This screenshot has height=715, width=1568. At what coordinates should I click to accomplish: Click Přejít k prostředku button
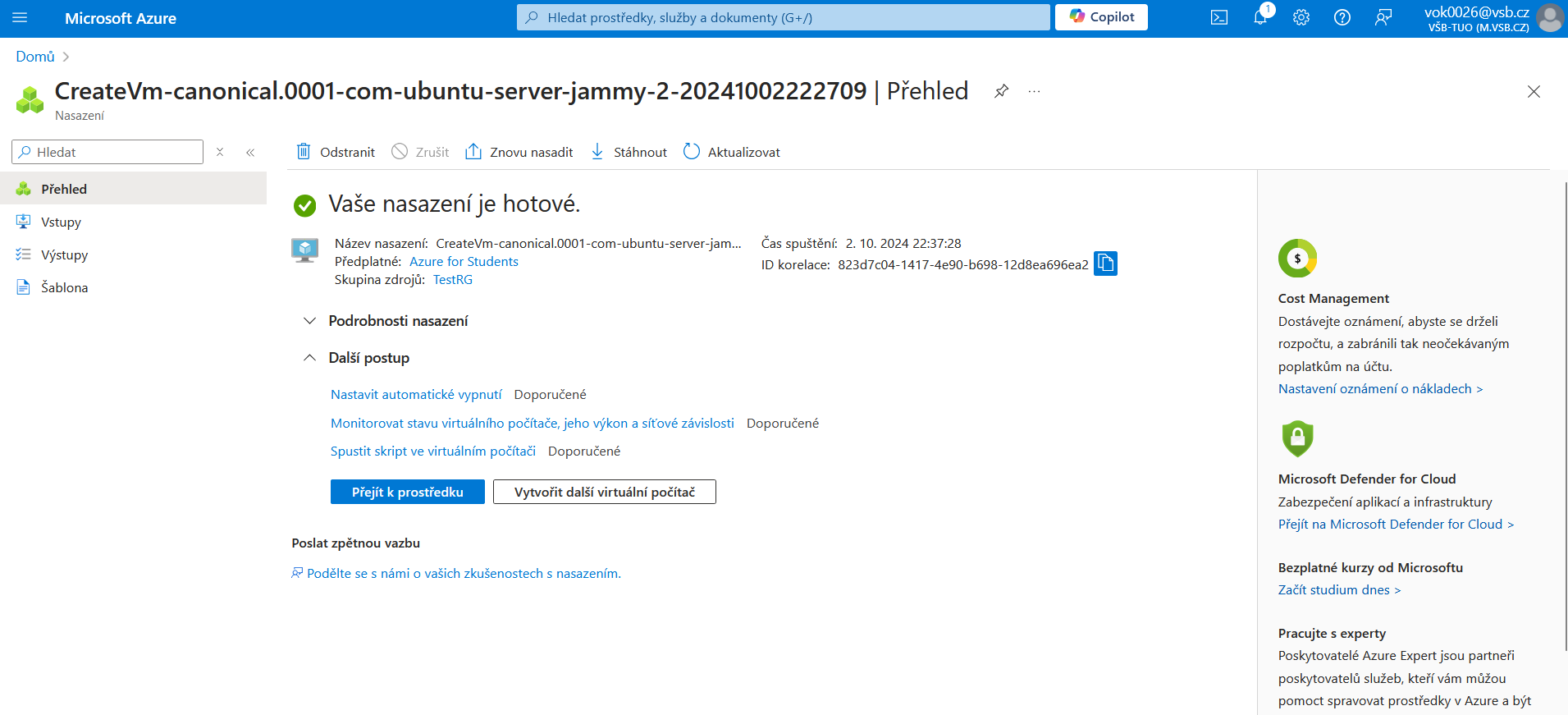pyautogui.click(x=408, y=492)
